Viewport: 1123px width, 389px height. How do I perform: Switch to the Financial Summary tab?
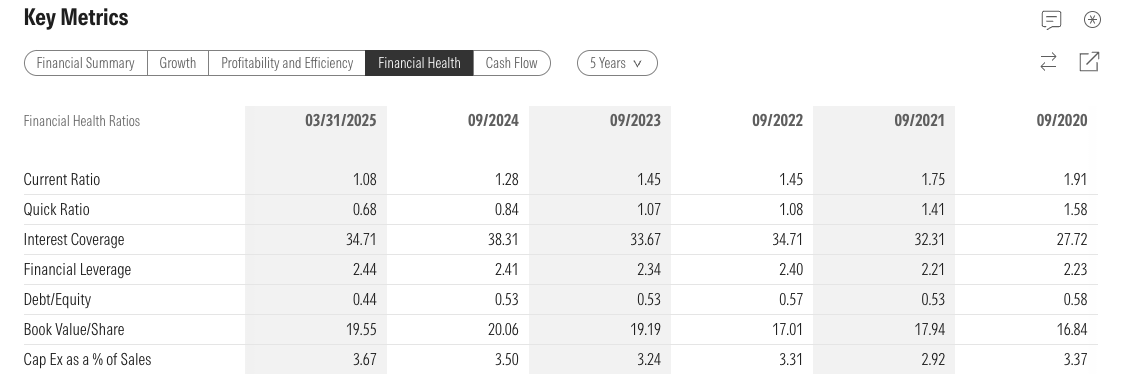point(85,63)
